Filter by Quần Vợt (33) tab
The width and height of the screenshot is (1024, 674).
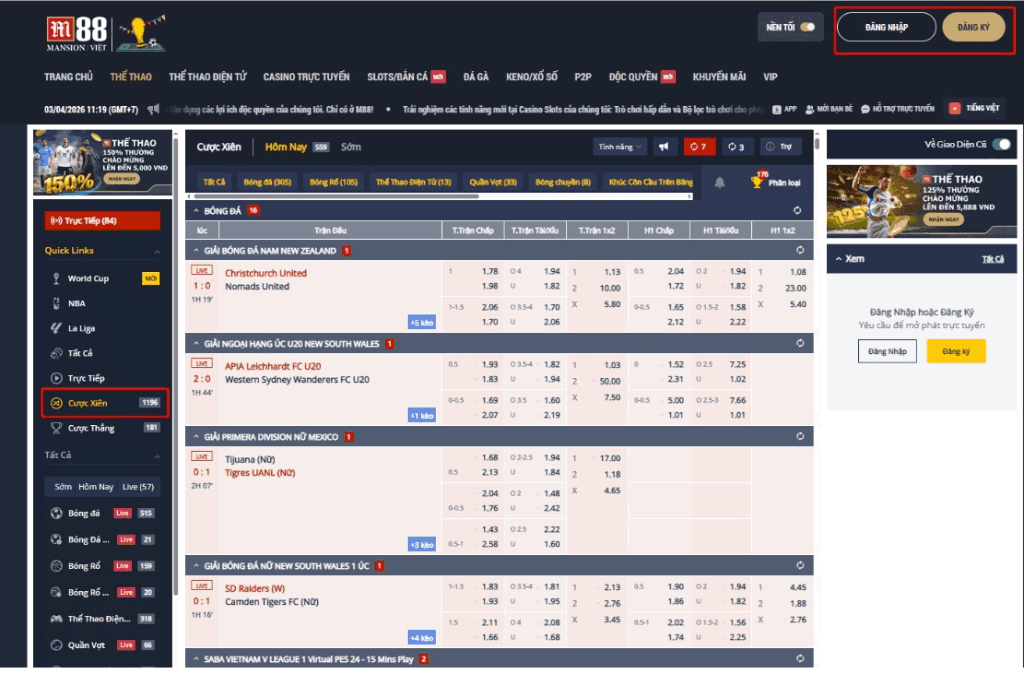point(493,182)
